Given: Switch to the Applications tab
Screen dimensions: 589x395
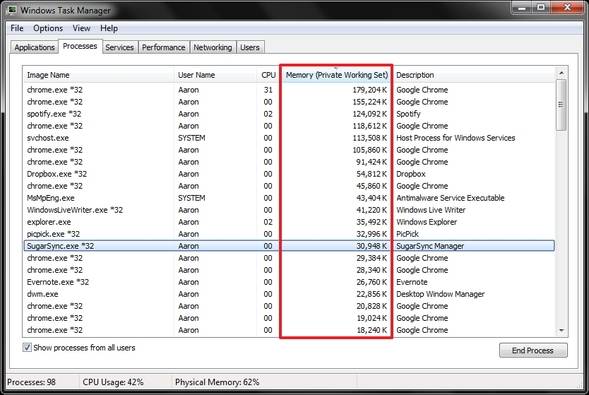Looking at the screenshot, I should pyautogui.click(x=34, y=47).
